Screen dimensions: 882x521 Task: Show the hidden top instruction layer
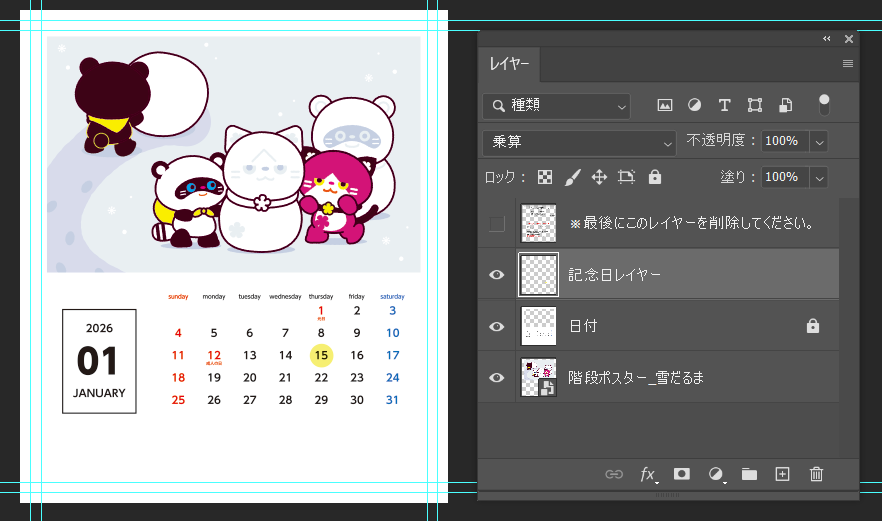point(497,223)
